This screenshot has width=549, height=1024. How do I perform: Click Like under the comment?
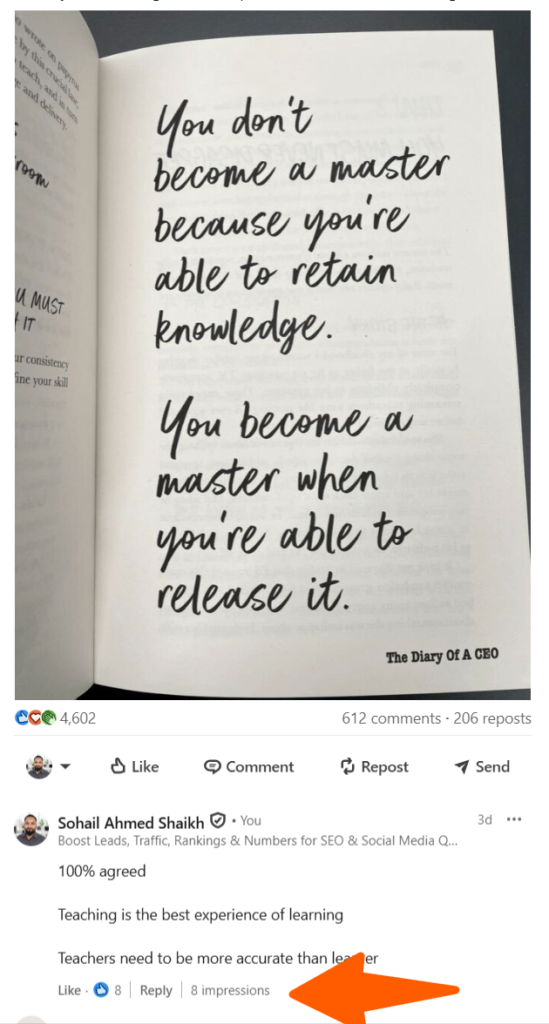click(69, 991)
